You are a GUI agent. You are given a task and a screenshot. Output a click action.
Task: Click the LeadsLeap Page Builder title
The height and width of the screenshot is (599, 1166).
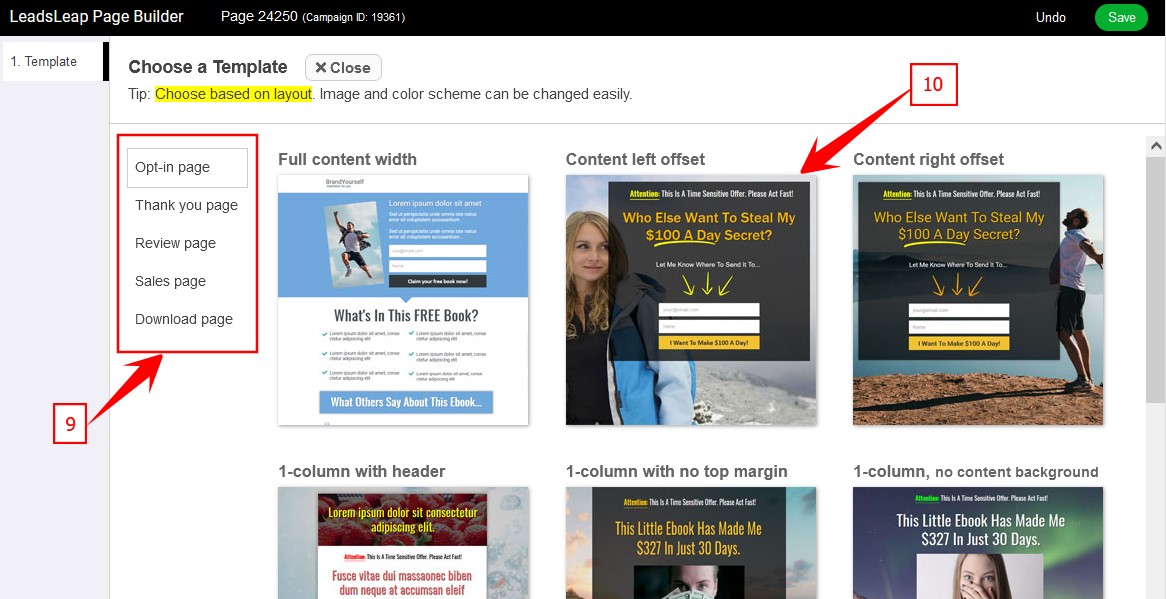coord(96,17)
